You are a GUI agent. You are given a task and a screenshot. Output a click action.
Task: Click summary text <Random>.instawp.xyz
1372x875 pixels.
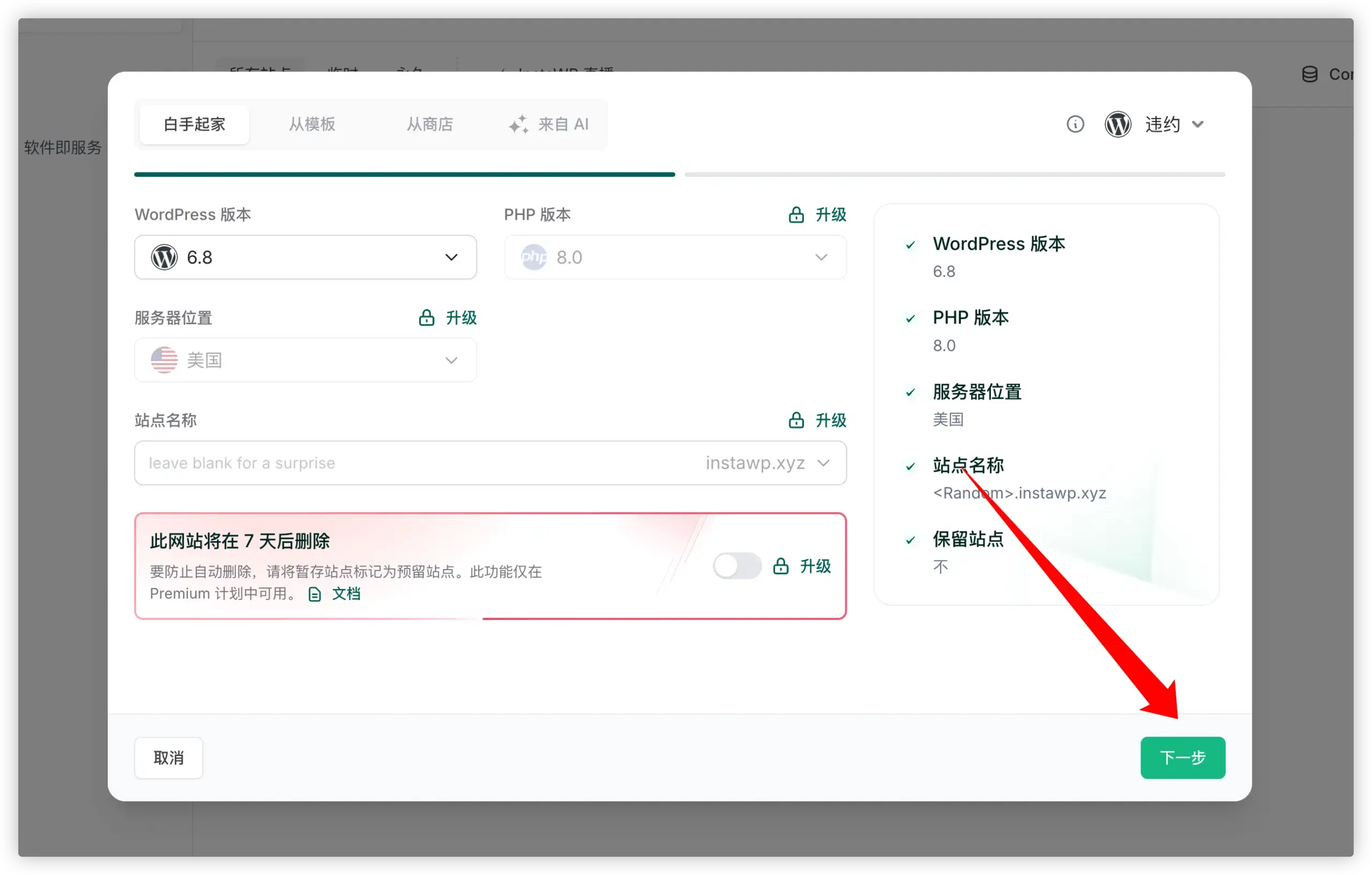tap(1019, 493)
